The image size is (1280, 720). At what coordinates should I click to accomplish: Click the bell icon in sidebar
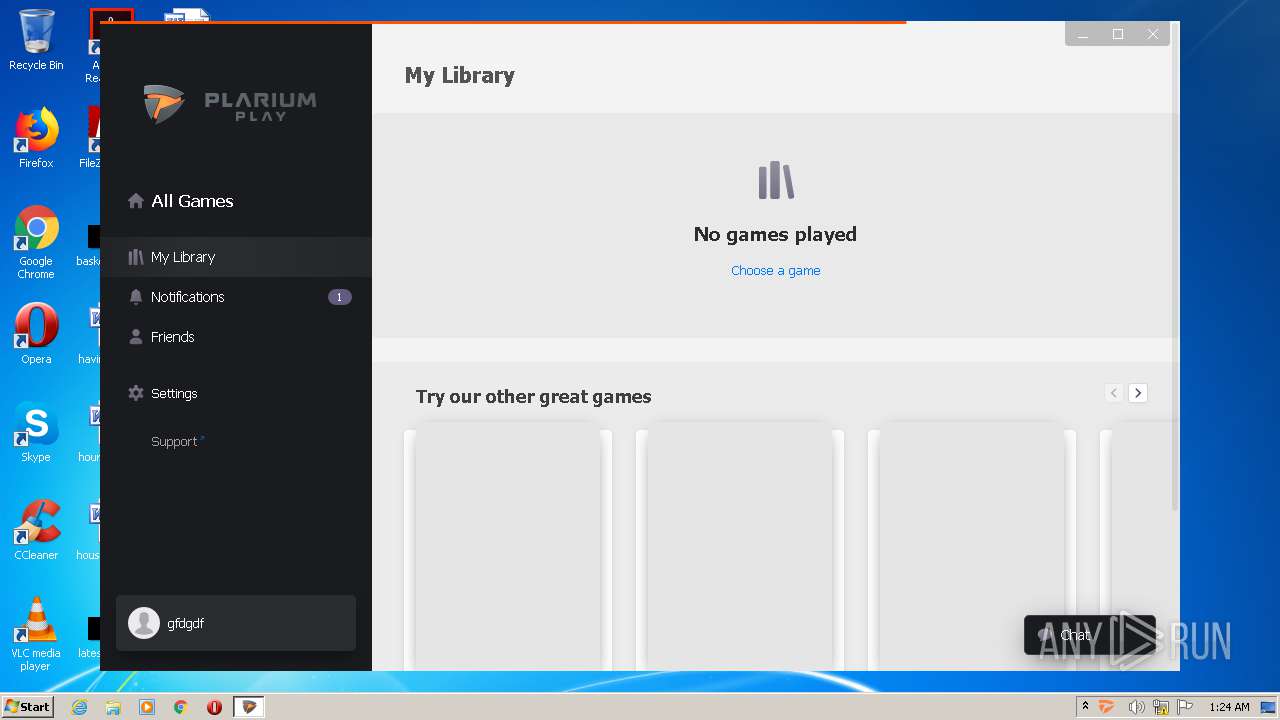click(136, 297)
